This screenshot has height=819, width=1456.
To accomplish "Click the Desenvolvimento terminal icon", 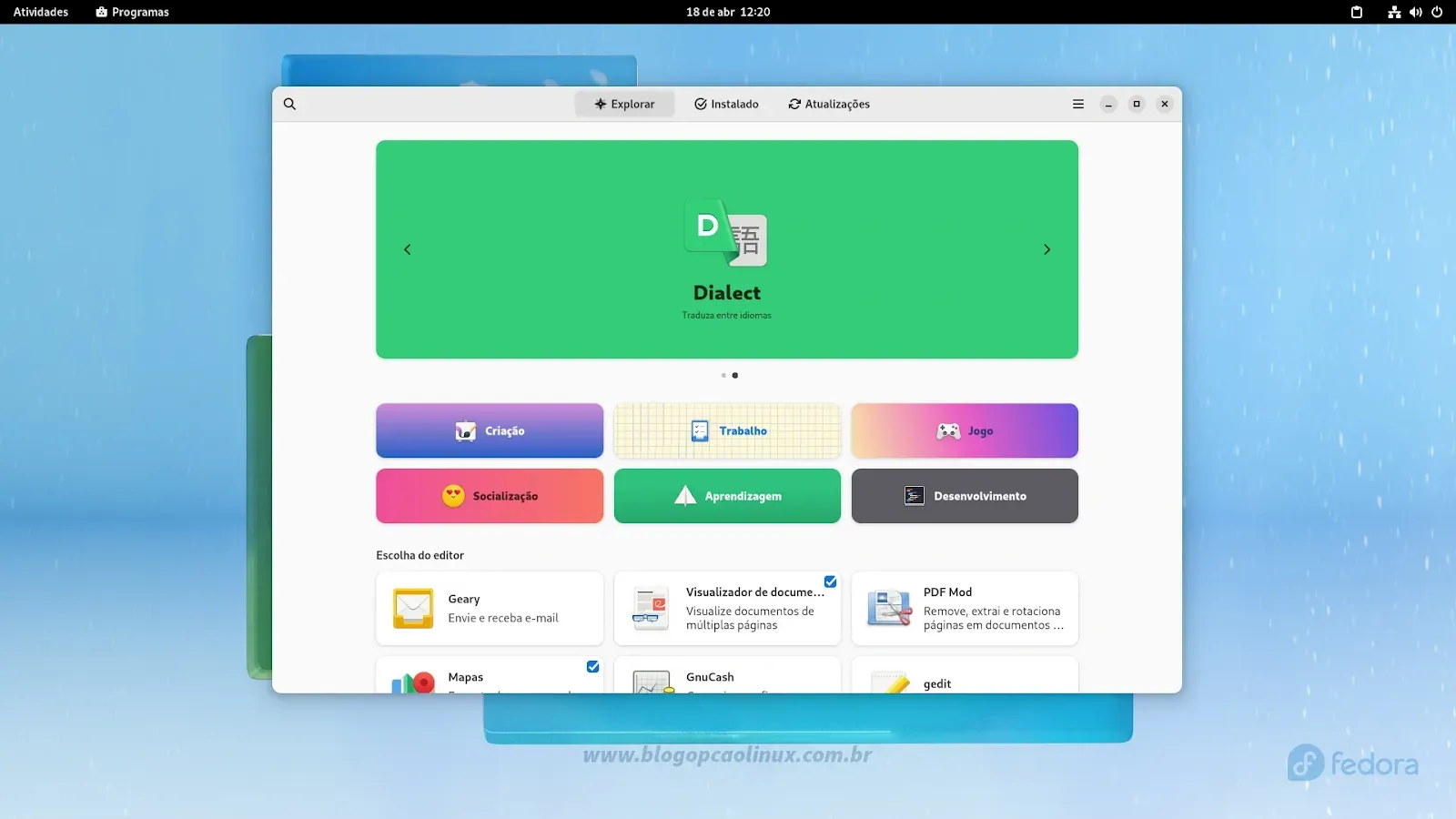I will [915, 496].
